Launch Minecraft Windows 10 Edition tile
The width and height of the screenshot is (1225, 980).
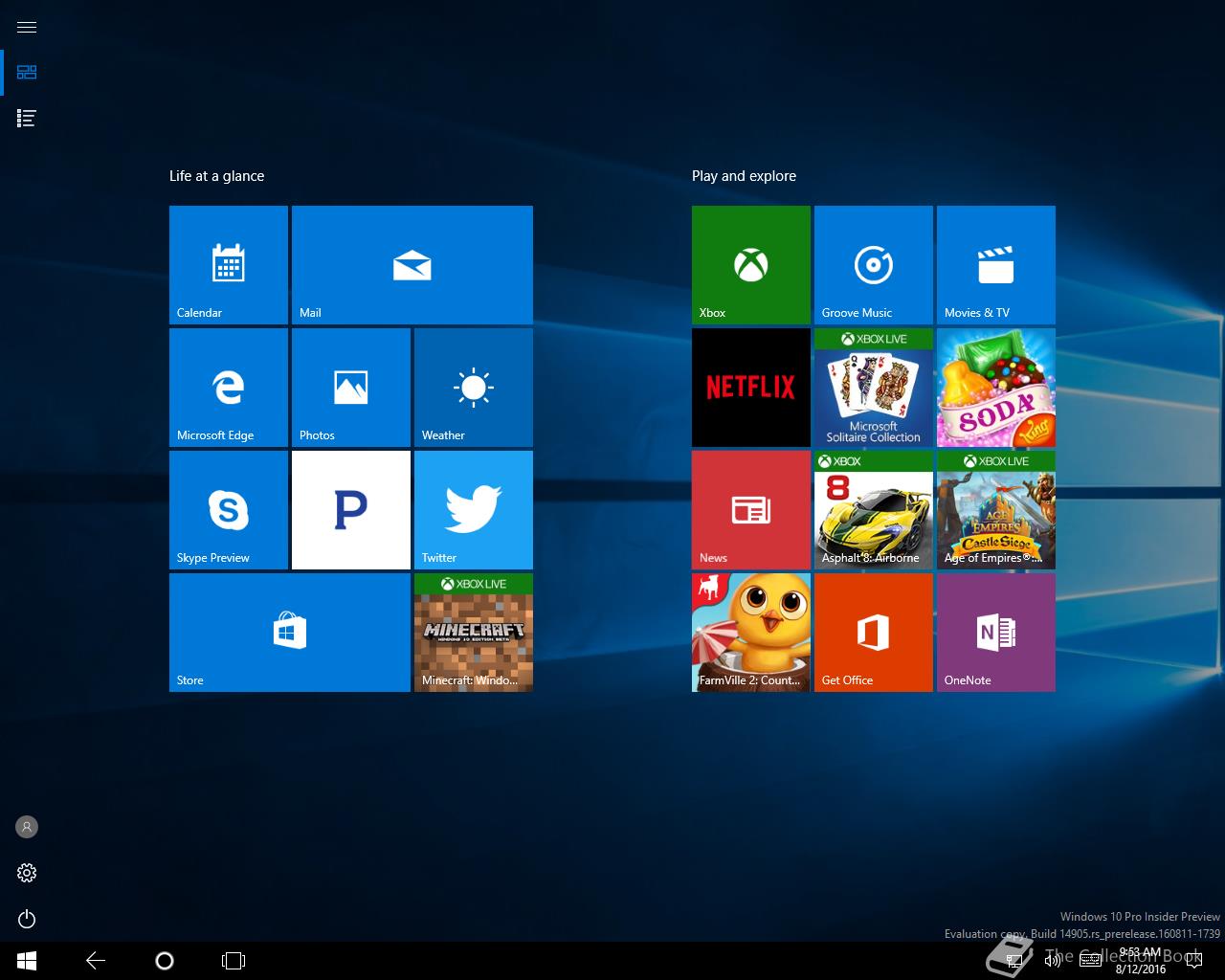[x=474, y=633]
